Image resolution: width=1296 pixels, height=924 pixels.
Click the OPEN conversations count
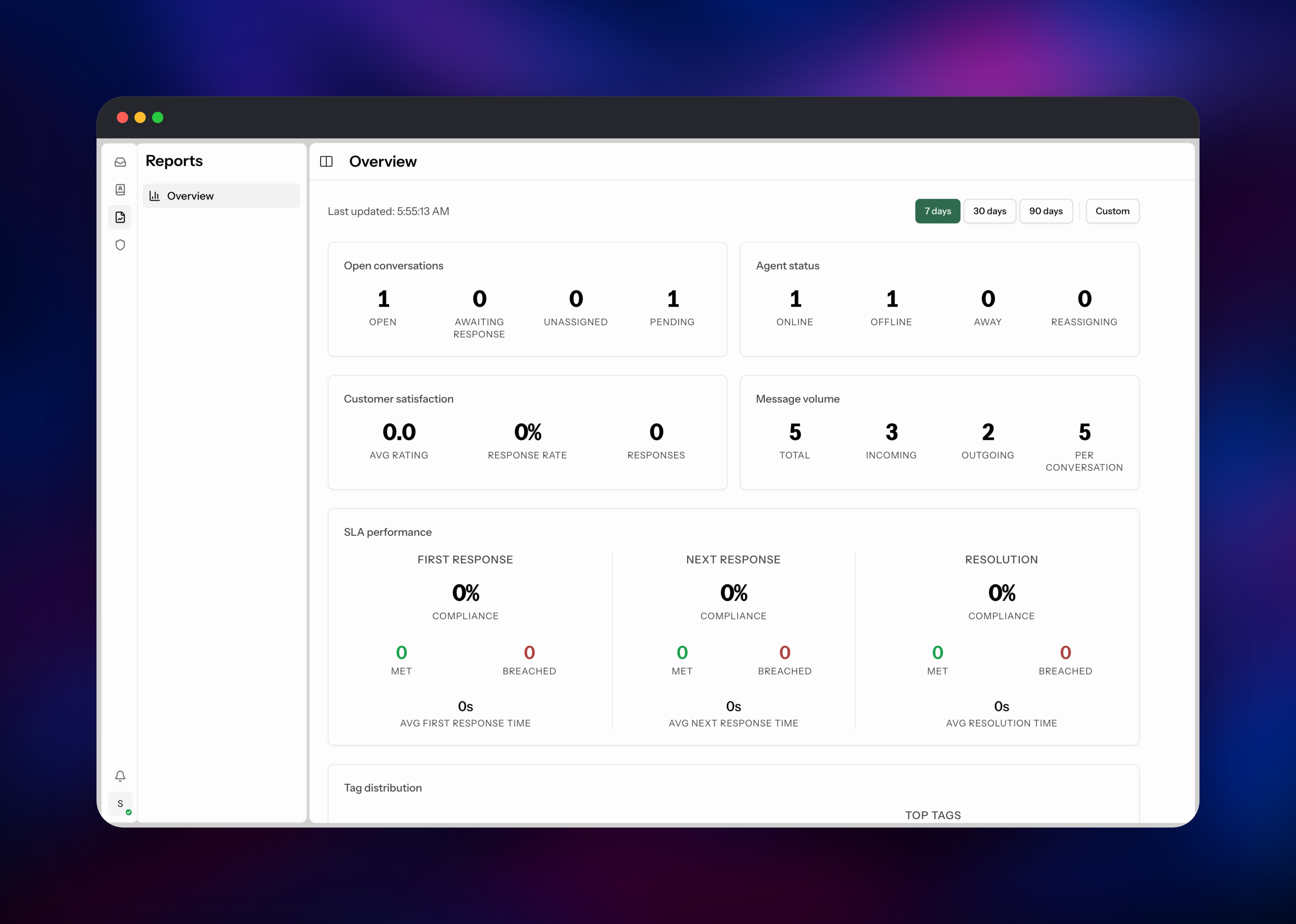click(383, 299)
